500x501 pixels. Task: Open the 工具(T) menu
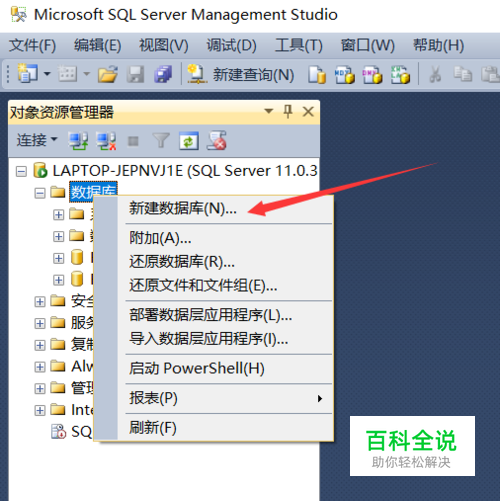(x=299, y=45)
